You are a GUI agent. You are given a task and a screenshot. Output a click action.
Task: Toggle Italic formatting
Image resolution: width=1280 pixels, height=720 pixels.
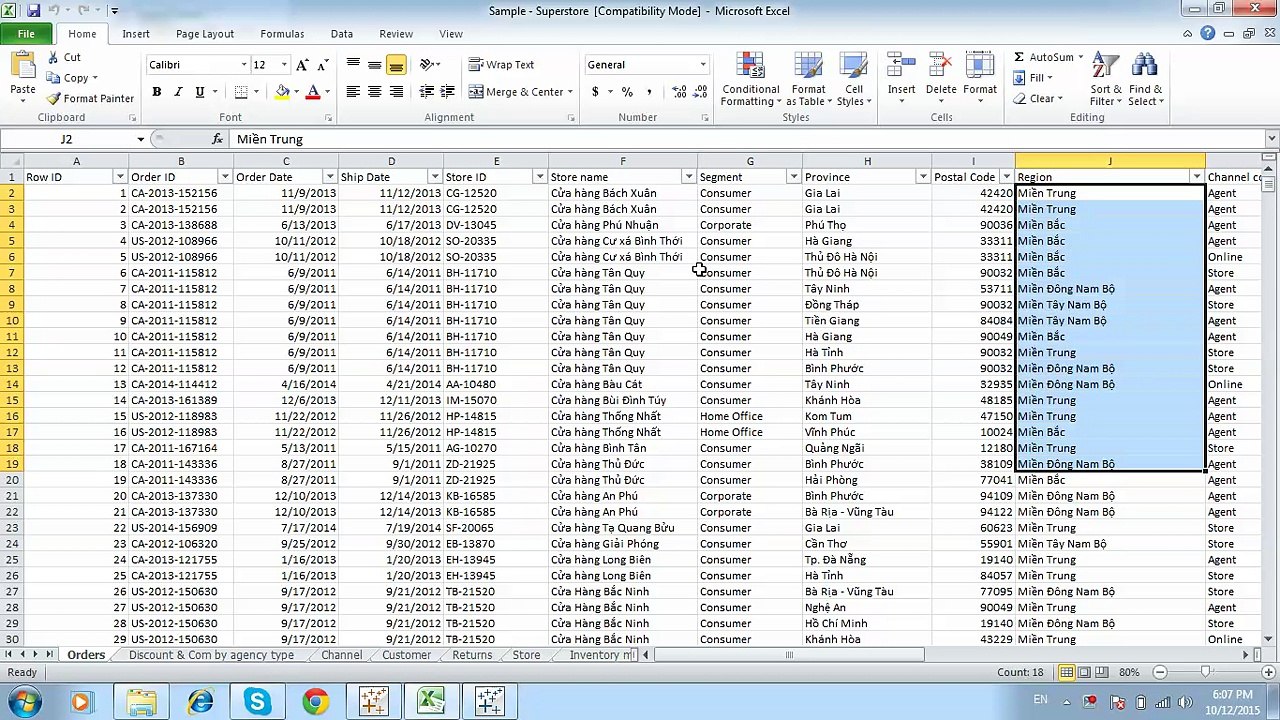coord(178,92)
